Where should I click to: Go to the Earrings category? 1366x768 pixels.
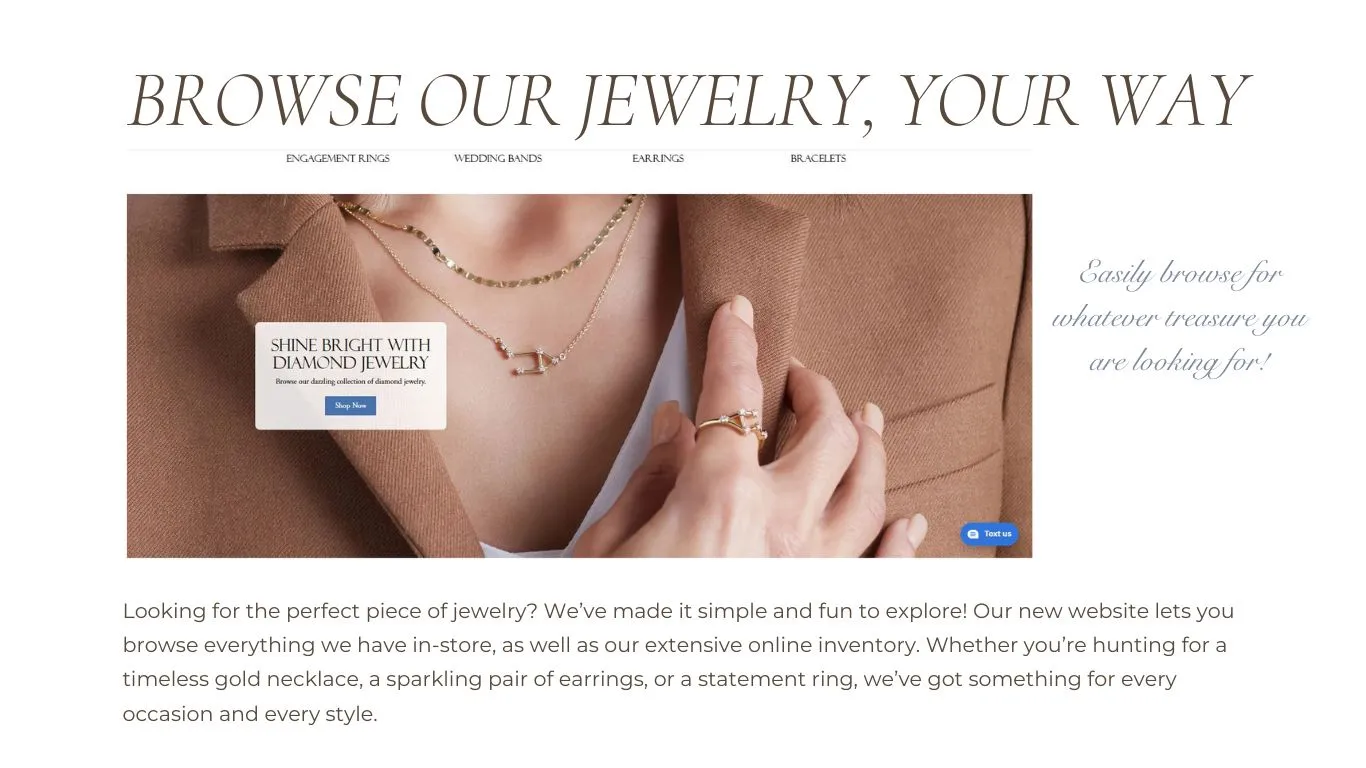pos(658,159)
